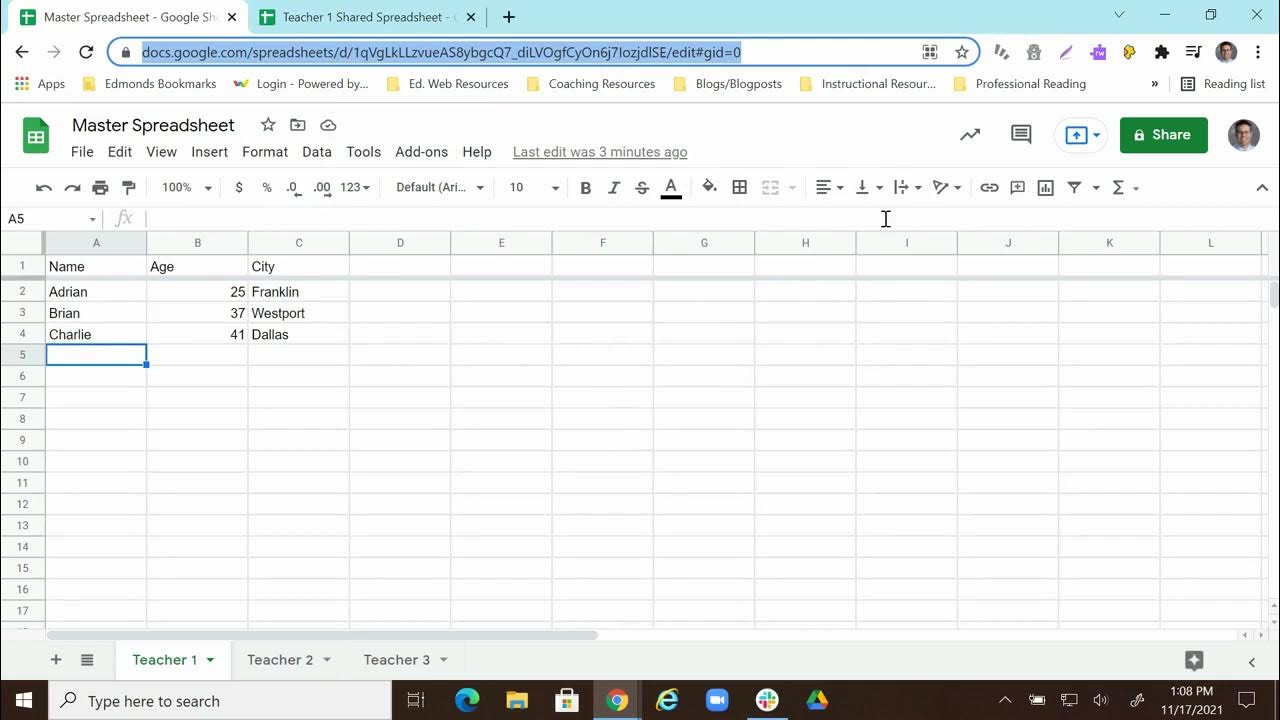Open horizontal align dropdown
This screenshot has height=720, width=1280.
[x=829, y=187]
